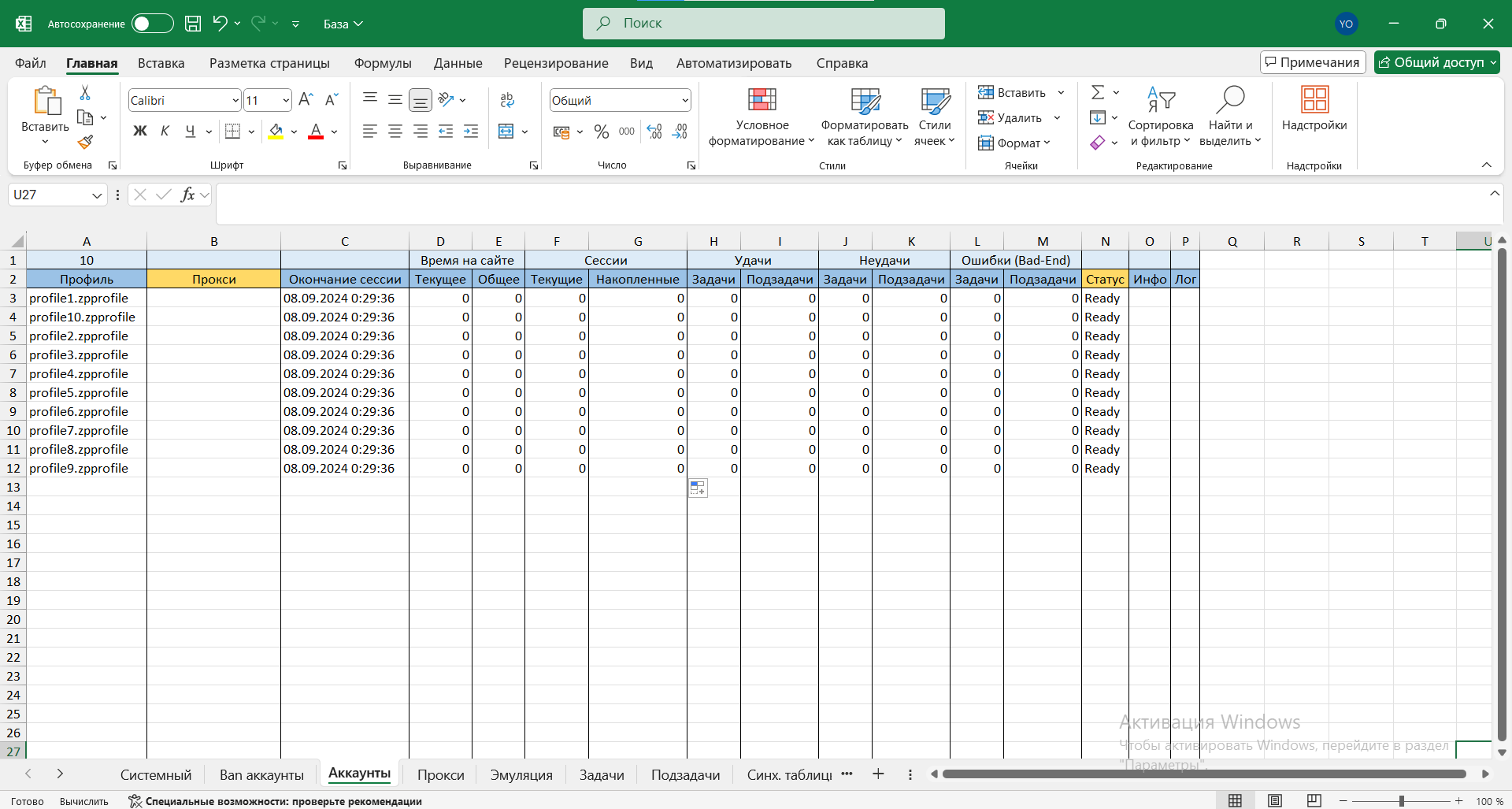
Task: Toggle italic formatting button
Action: 165,132
